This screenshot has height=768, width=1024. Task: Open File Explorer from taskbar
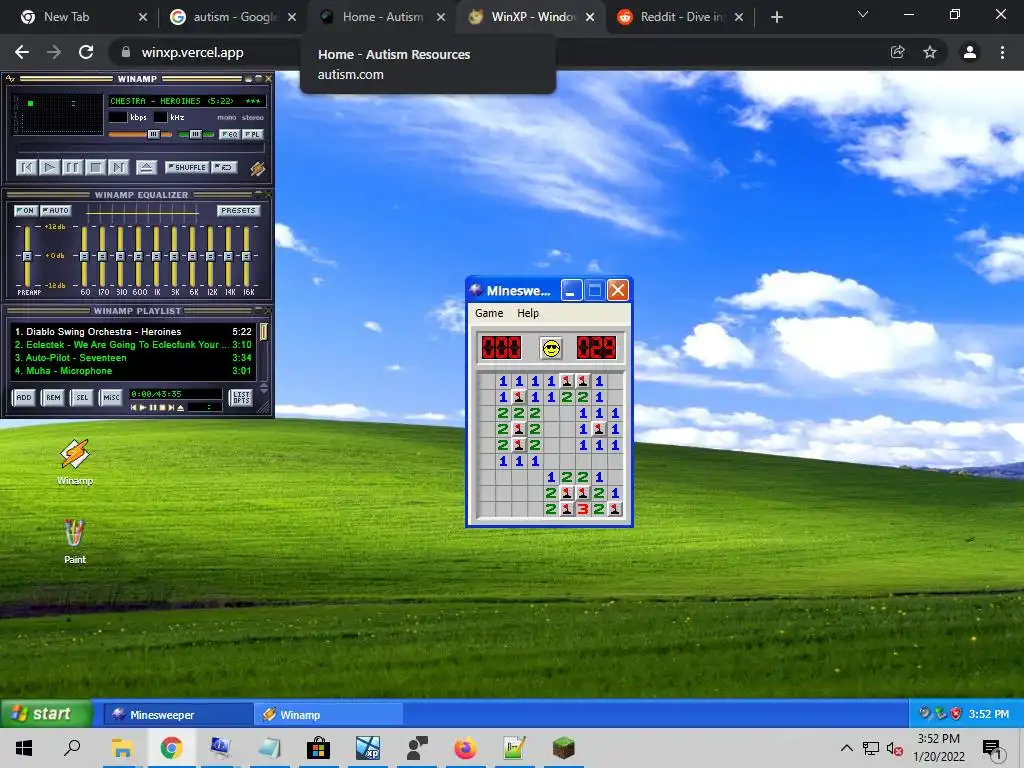click(x=122, y=748)
